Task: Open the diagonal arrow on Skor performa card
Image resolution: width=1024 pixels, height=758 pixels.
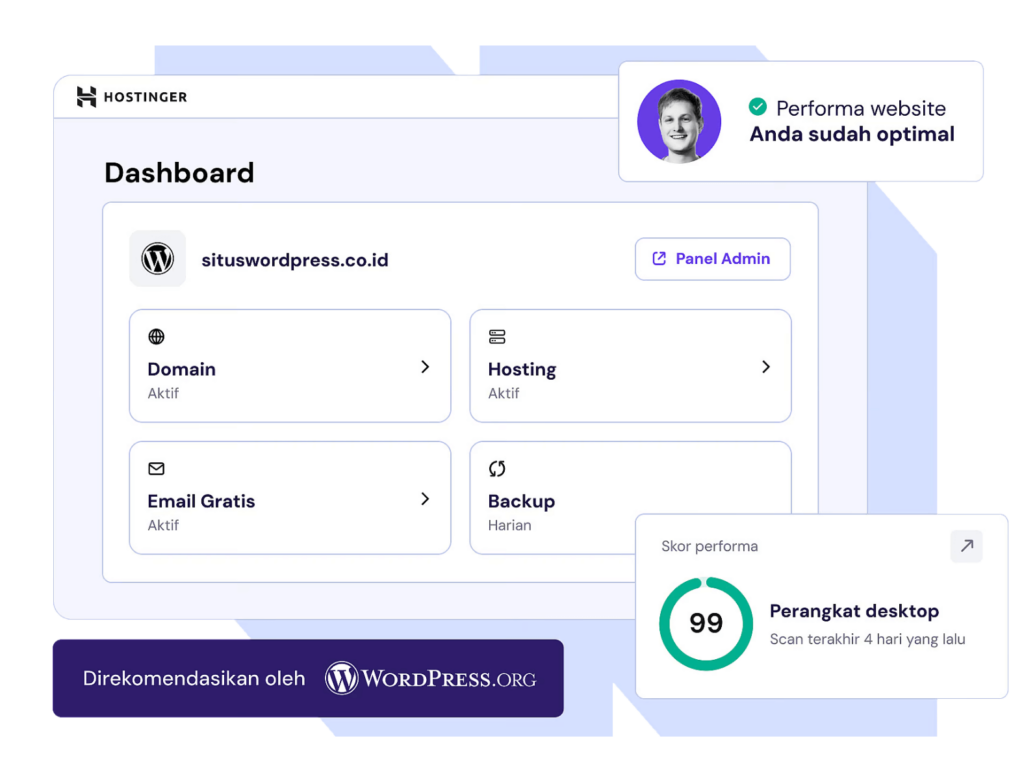Action: coord(966,546)
